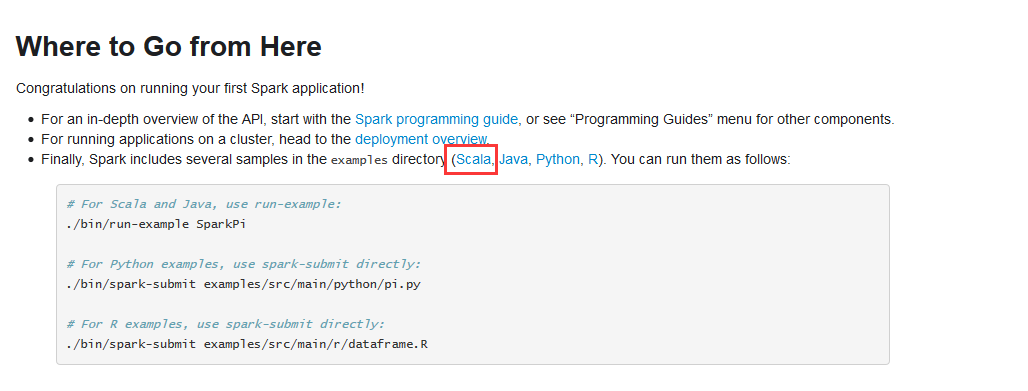1028x391 pixels.
Task: Follow the deployment overview link
Action: tap(421, 139)
